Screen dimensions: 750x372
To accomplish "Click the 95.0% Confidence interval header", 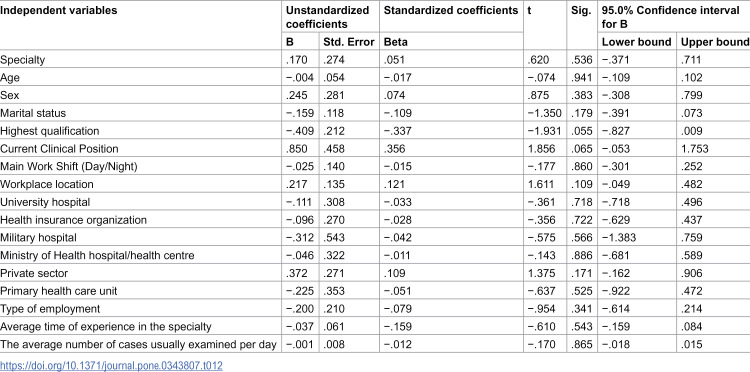I will pyautogui.click(x=671, y=17).
